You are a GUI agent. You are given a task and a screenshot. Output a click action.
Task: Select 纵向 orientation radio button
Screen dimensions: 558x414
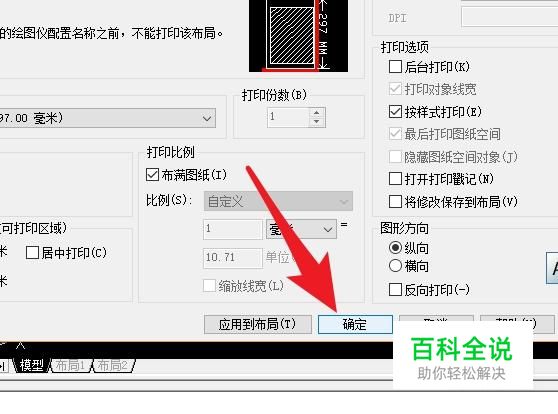click(395, 248)
